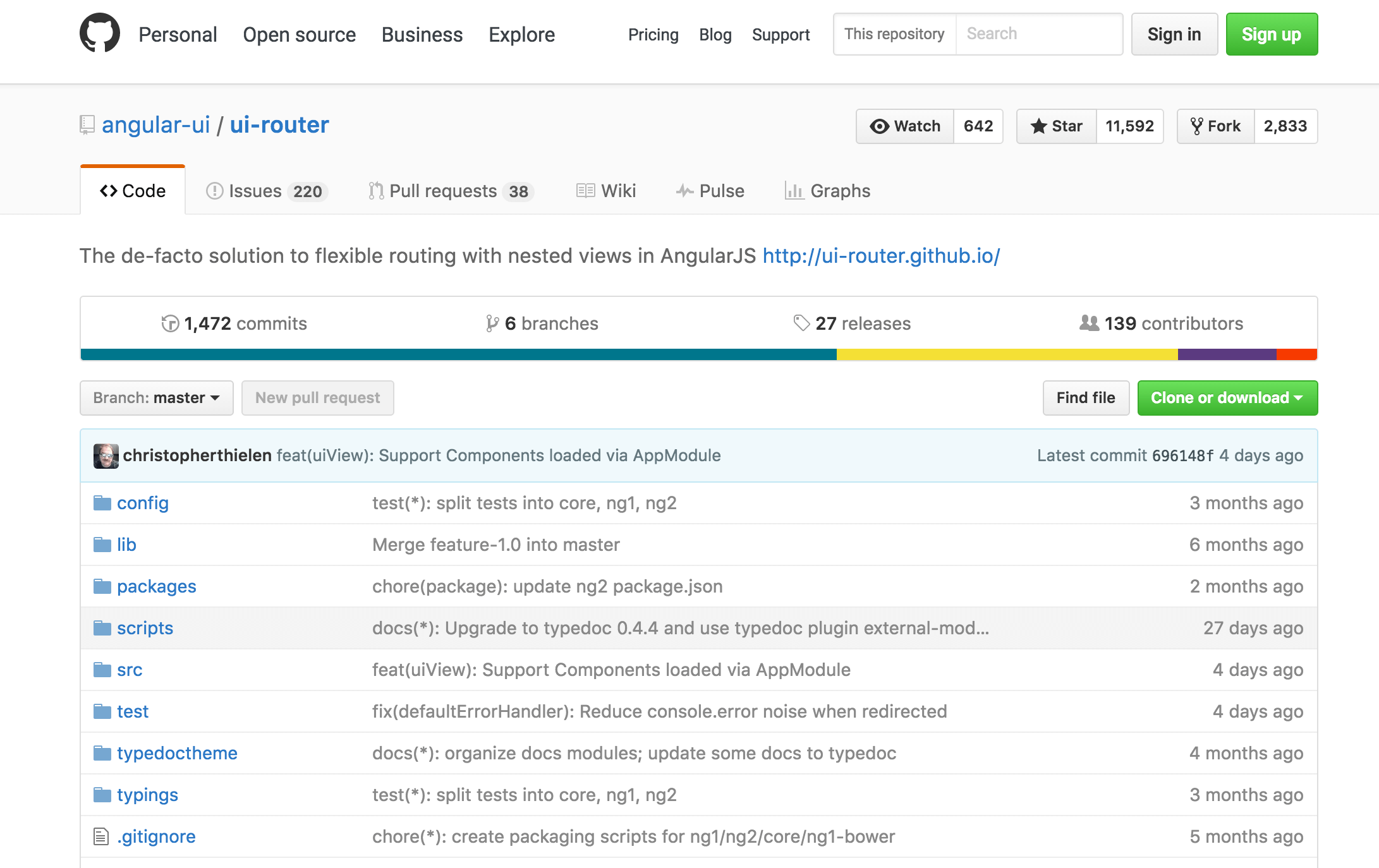The image size is (1379, 868).
Task: Go to the Support page
Action: pos(781,34)
